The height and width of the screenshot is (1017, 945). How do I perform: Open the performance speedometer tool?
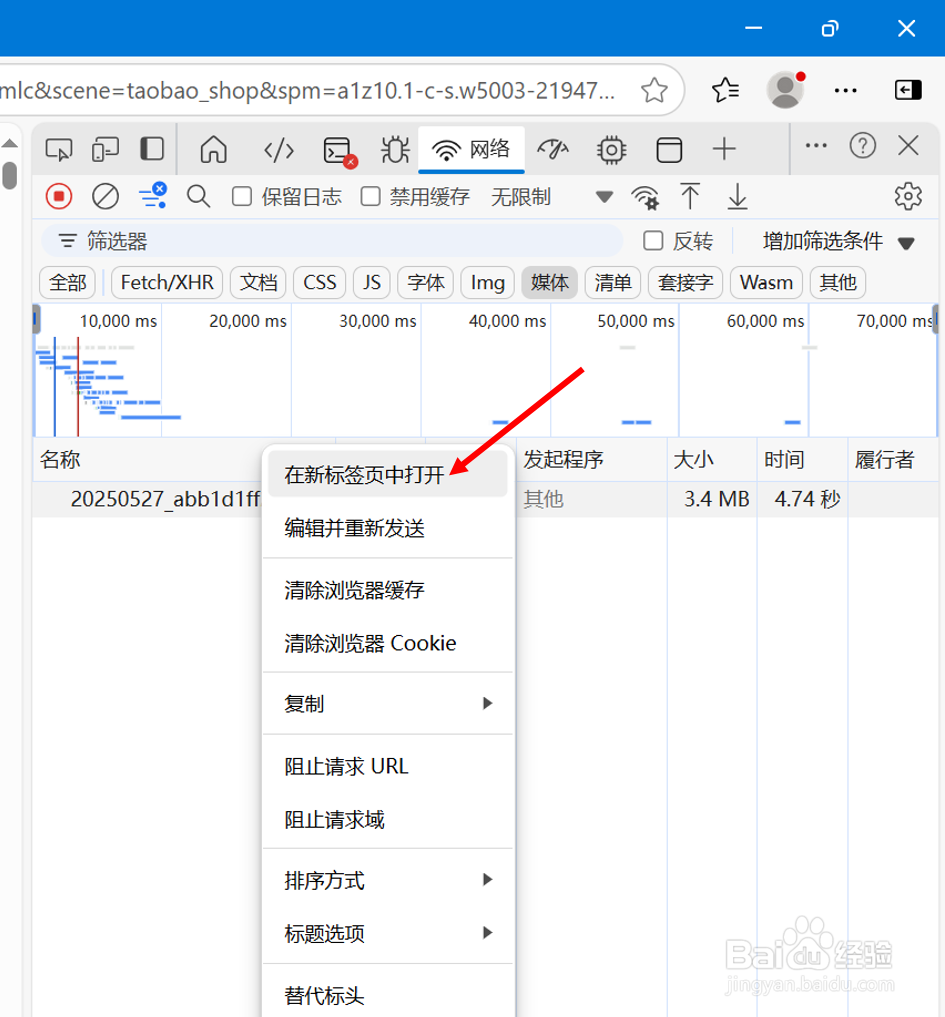[553, 148]
